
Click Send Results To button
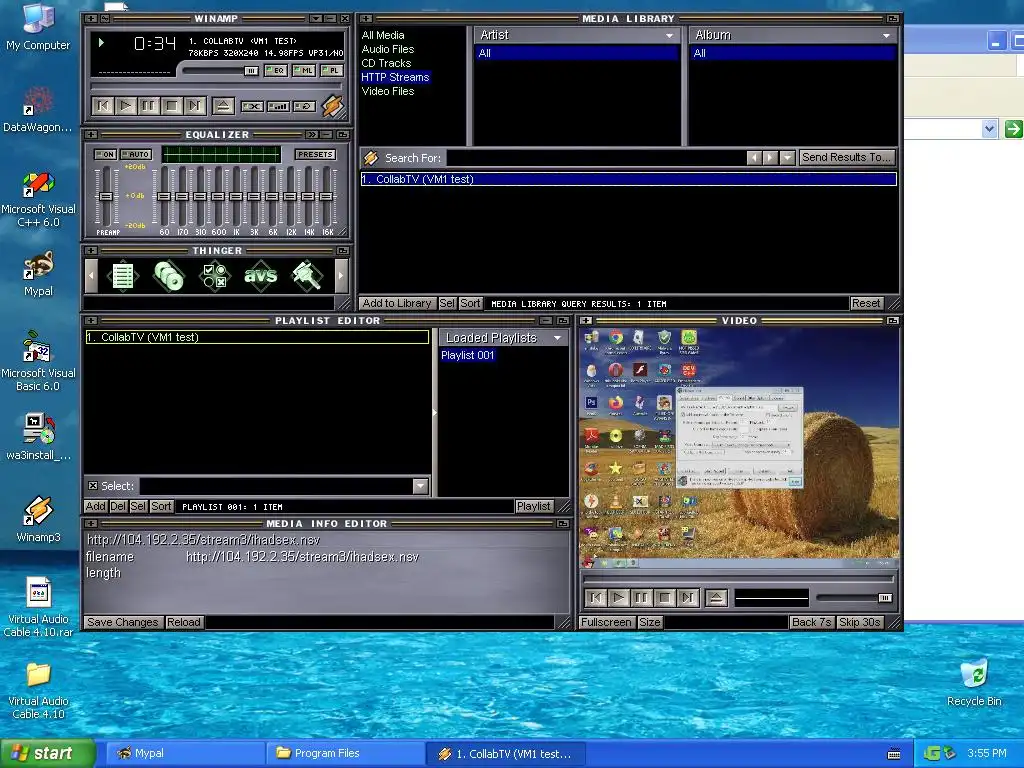pyautogui.click(x=846, y=157)
